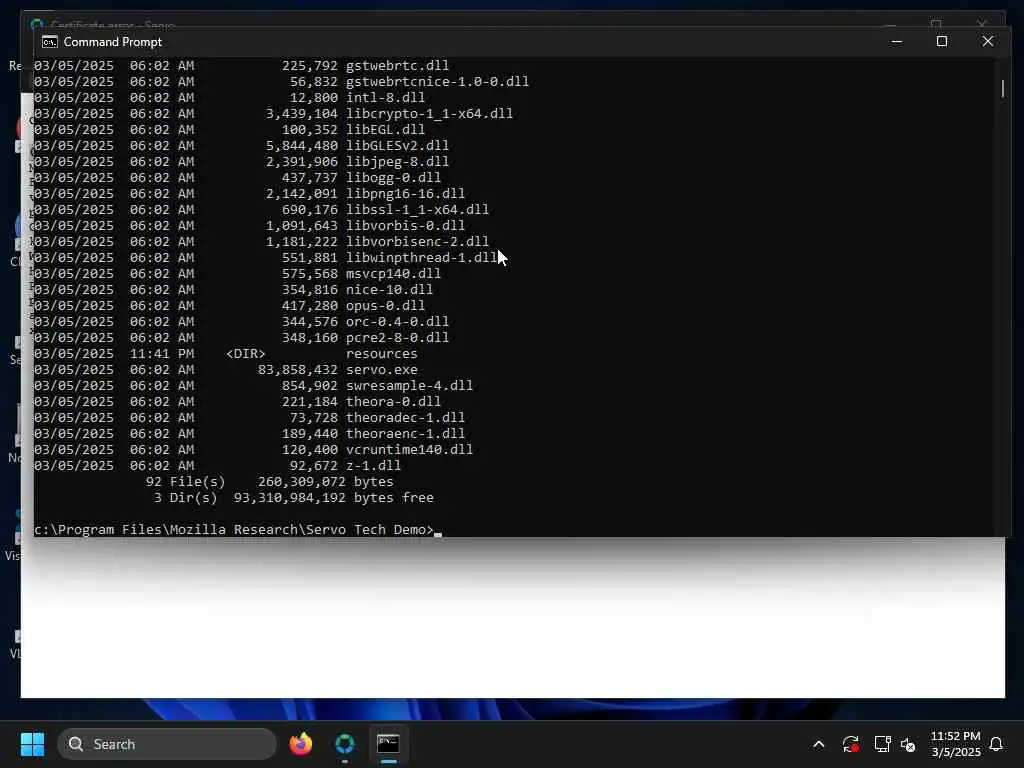The width and height of the screenshot is (1024, 768).
Task: Click the servo.exe file name
Action: click(x=382, y=370)
